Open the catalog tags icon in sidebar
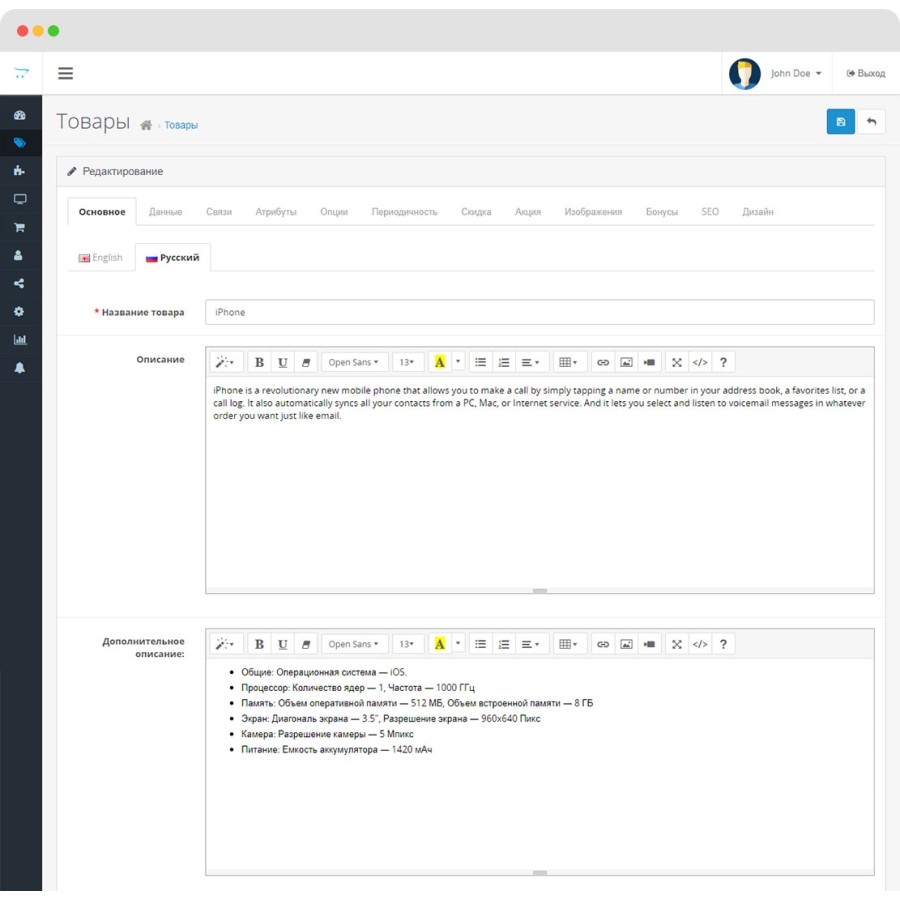 tap(20, 142)
